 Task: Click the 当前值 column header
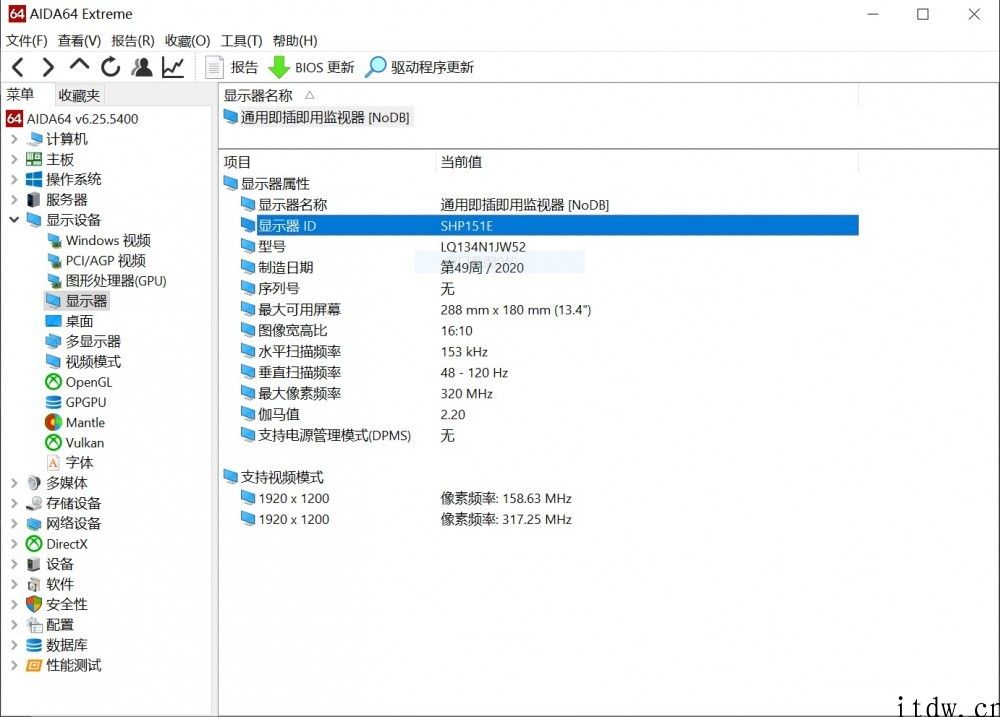click(461, 162)
